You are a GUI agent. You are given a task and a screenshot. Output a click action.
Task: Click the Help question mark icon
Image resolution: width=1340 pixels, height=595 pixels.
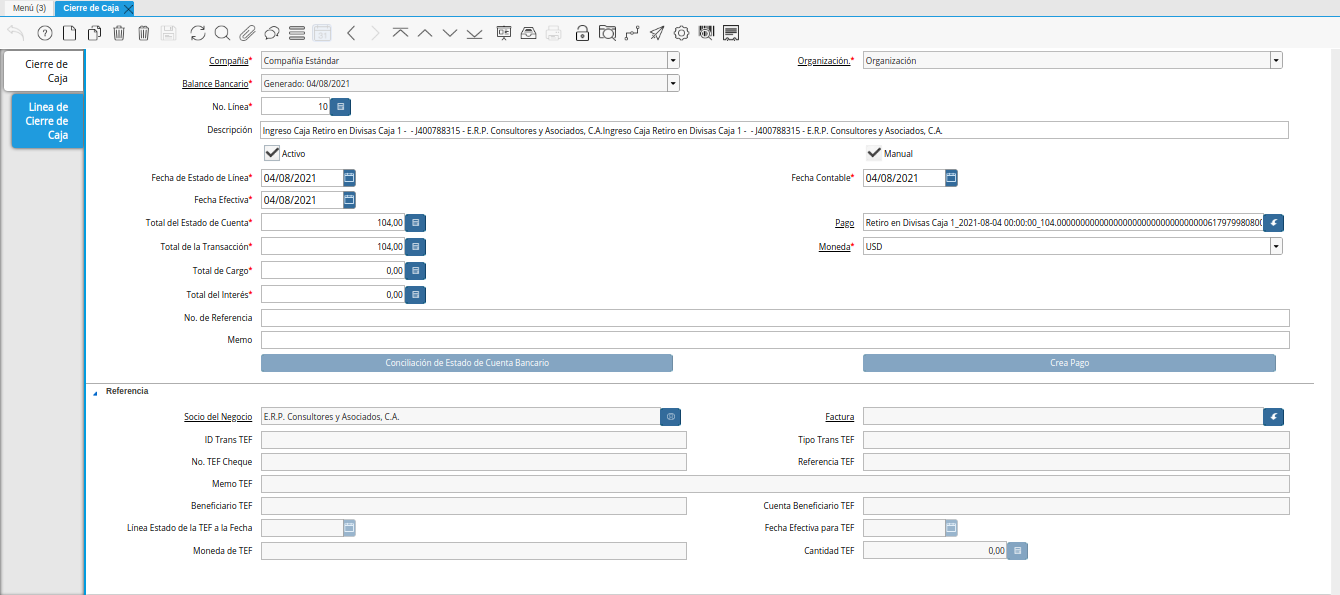click(44, 33)
